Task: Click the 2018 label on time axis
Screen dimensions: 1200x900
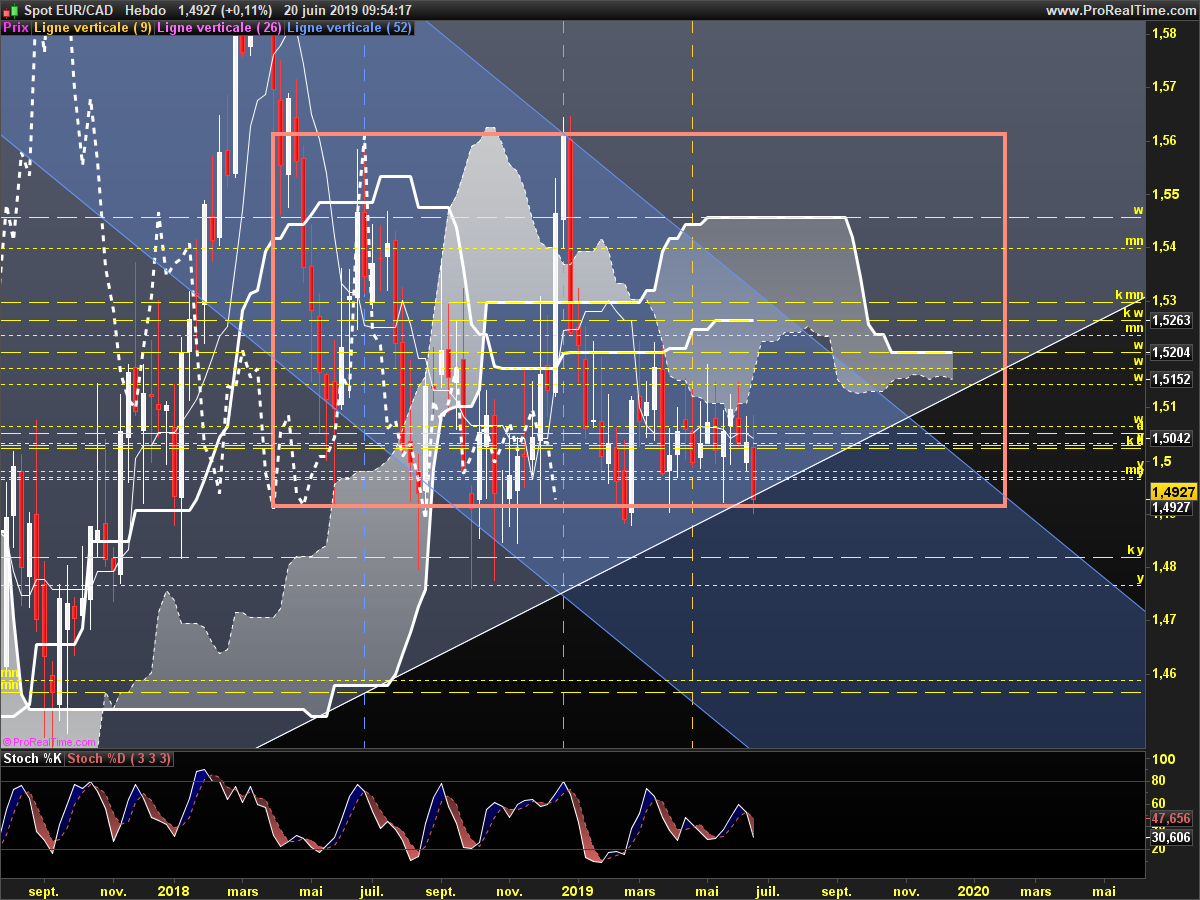Action: click(x=174, y=891)
